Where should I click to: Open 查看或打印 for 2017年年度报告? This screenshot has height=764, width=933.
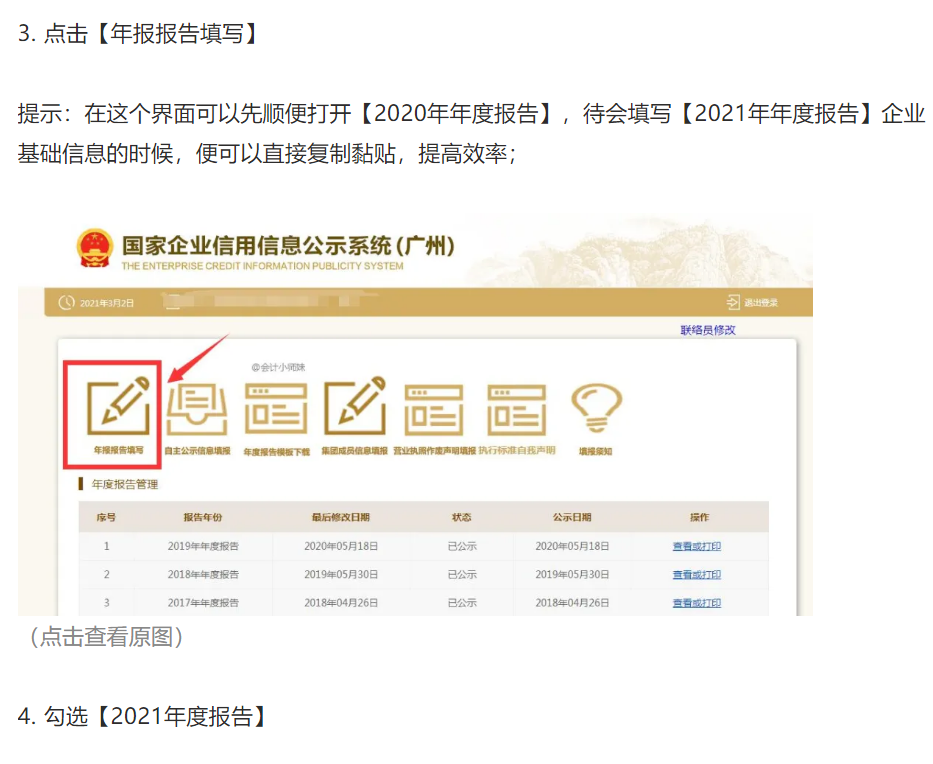click(x=697, y=603)
